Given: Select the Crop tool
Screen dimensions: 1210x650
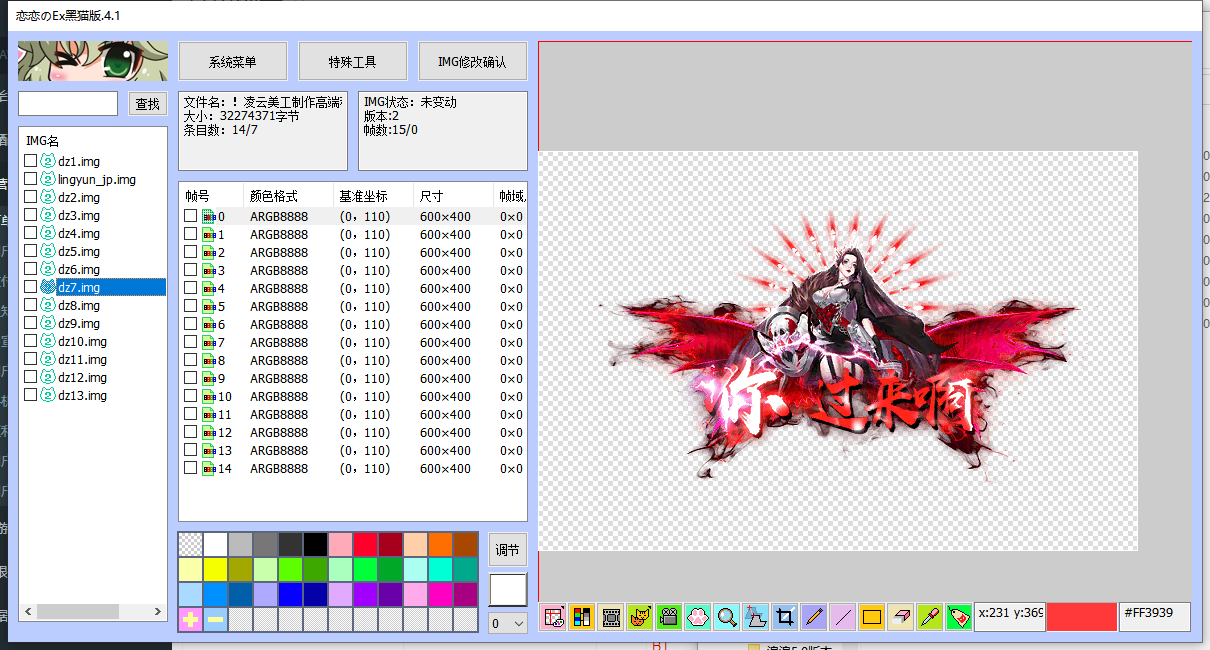Looking at the screenshot, I should click(784, 617).
